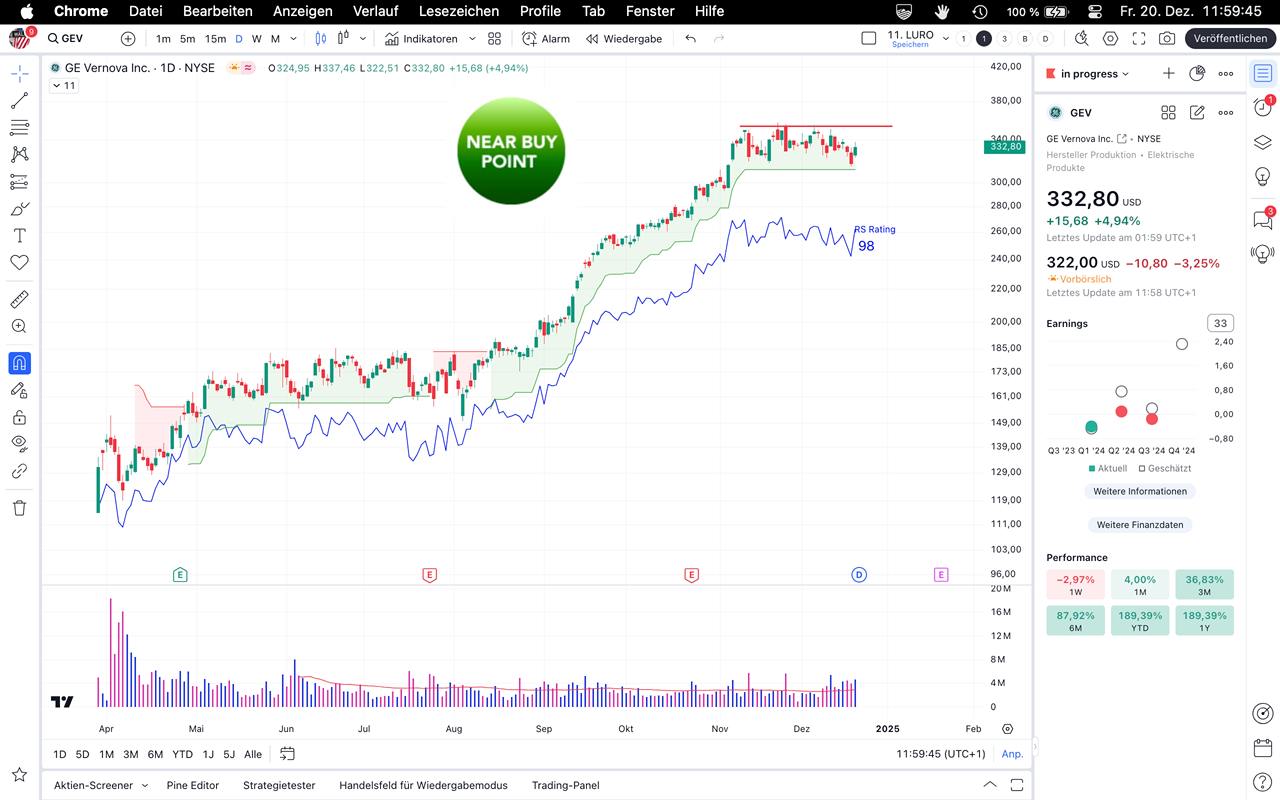
Task: Take a chart snapshot with camera icon
Action: point(1167,38)
